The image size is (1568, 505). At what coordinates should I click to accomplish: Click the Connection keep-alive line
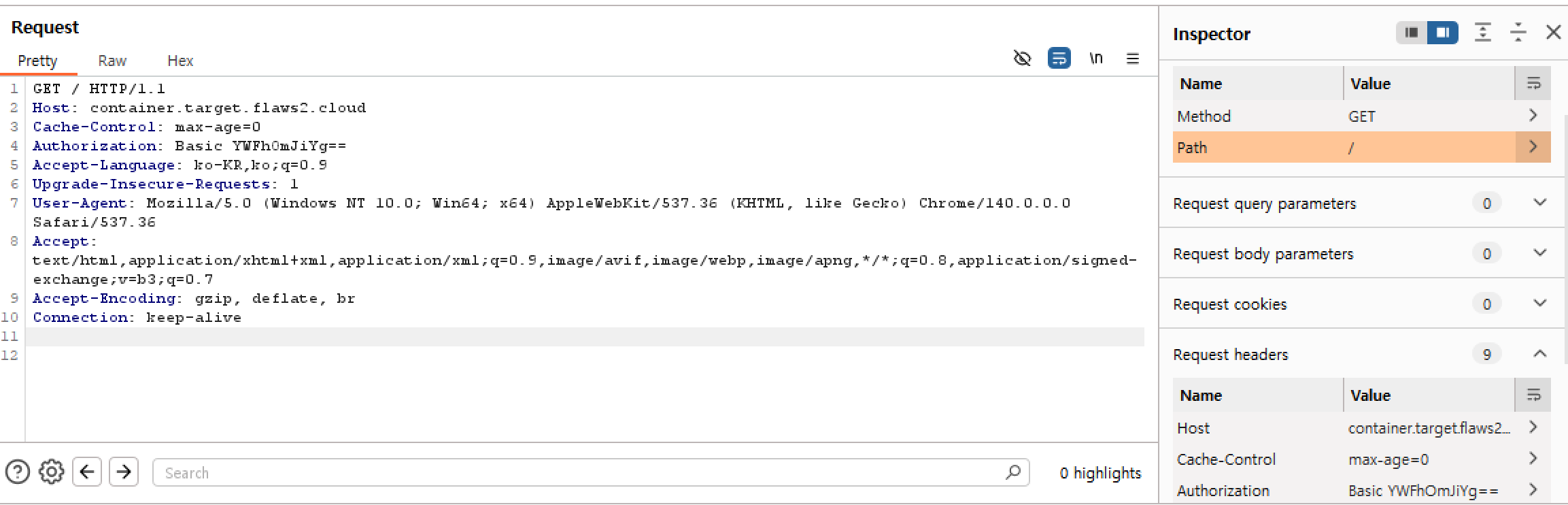pyautogui.click(x=137, y=317)
